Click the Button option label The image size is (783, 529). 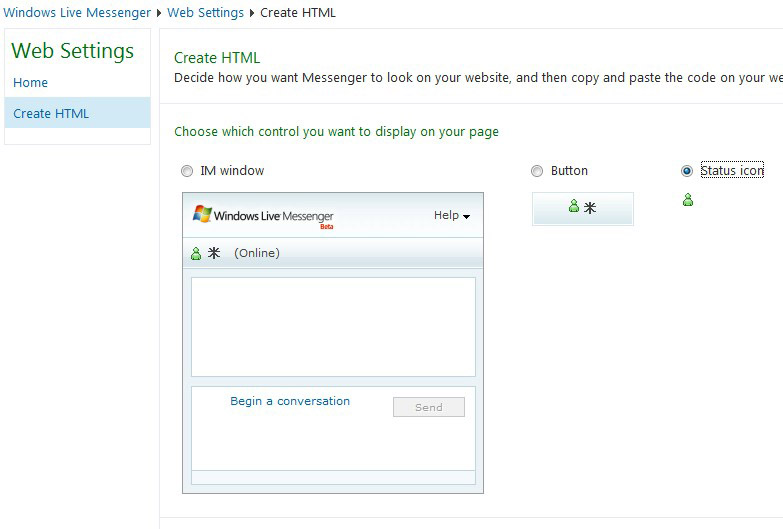(x=569, y=170)
